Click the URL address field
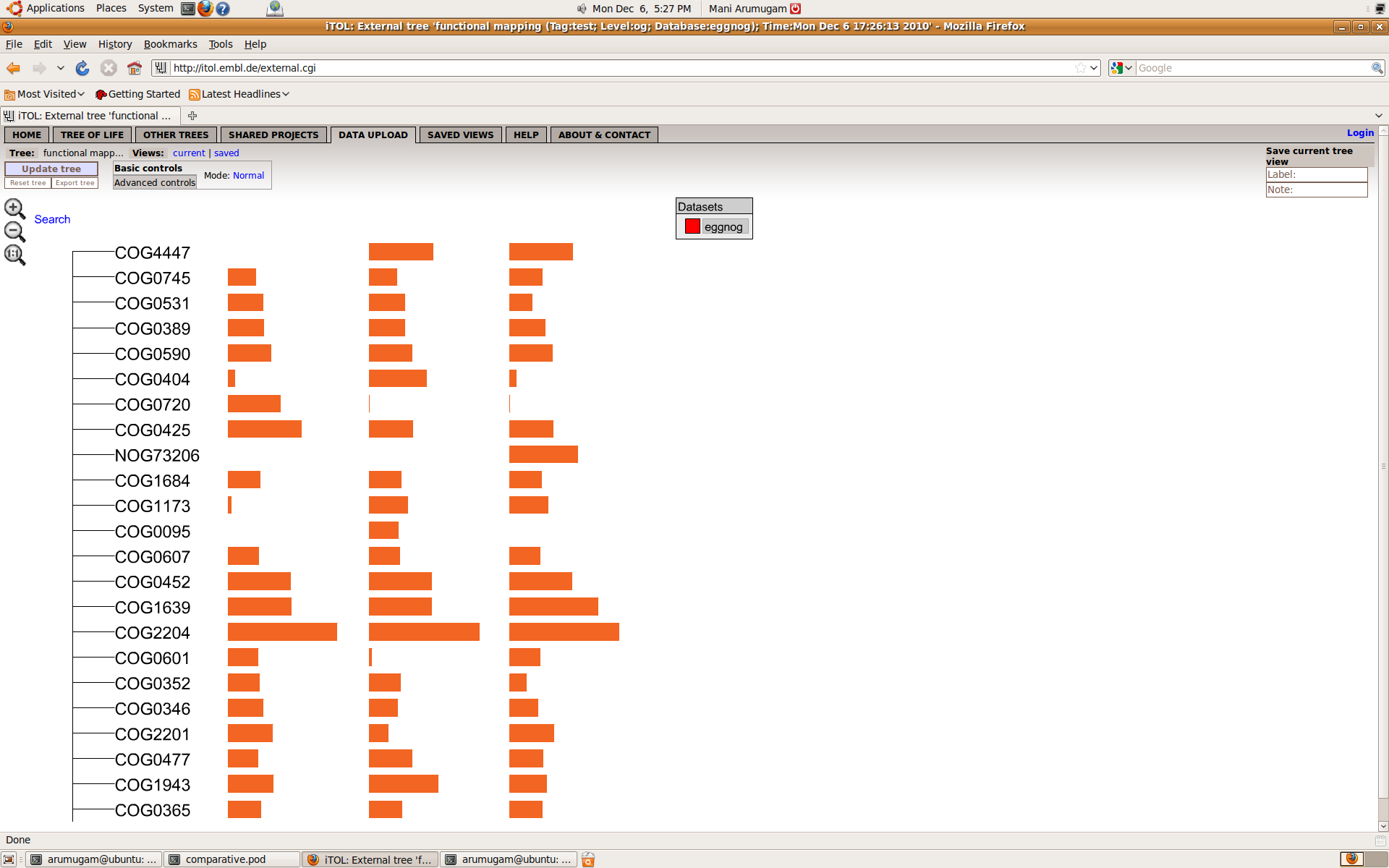Image resolution: width=1389 pixels, height=868 pixels. pos(622,68)
